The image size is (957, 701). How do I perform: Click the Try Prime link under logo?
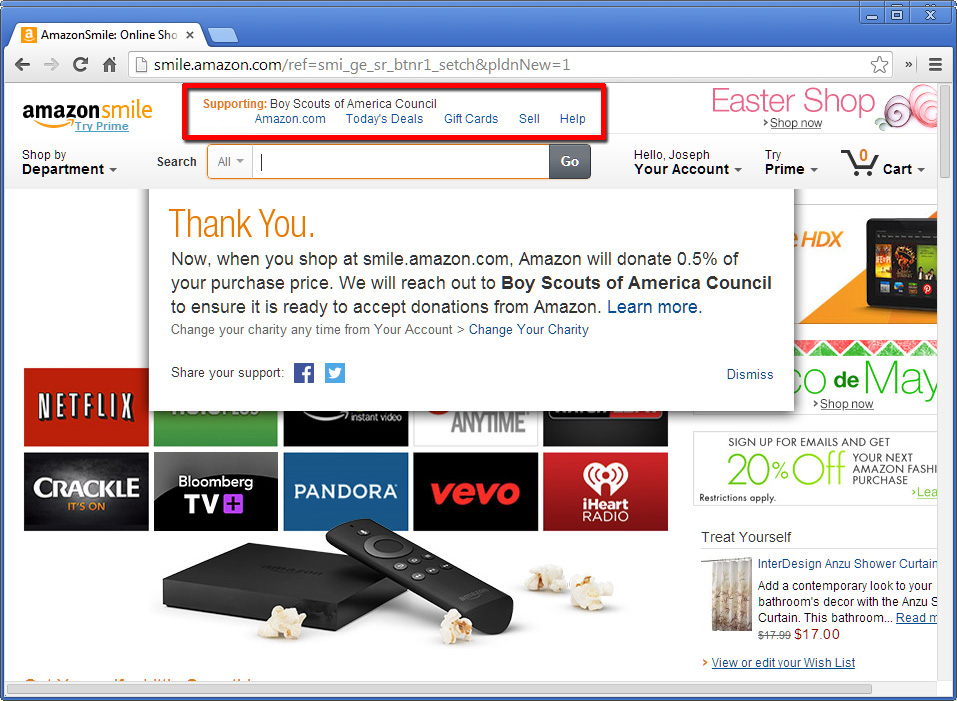pos(101,126)
